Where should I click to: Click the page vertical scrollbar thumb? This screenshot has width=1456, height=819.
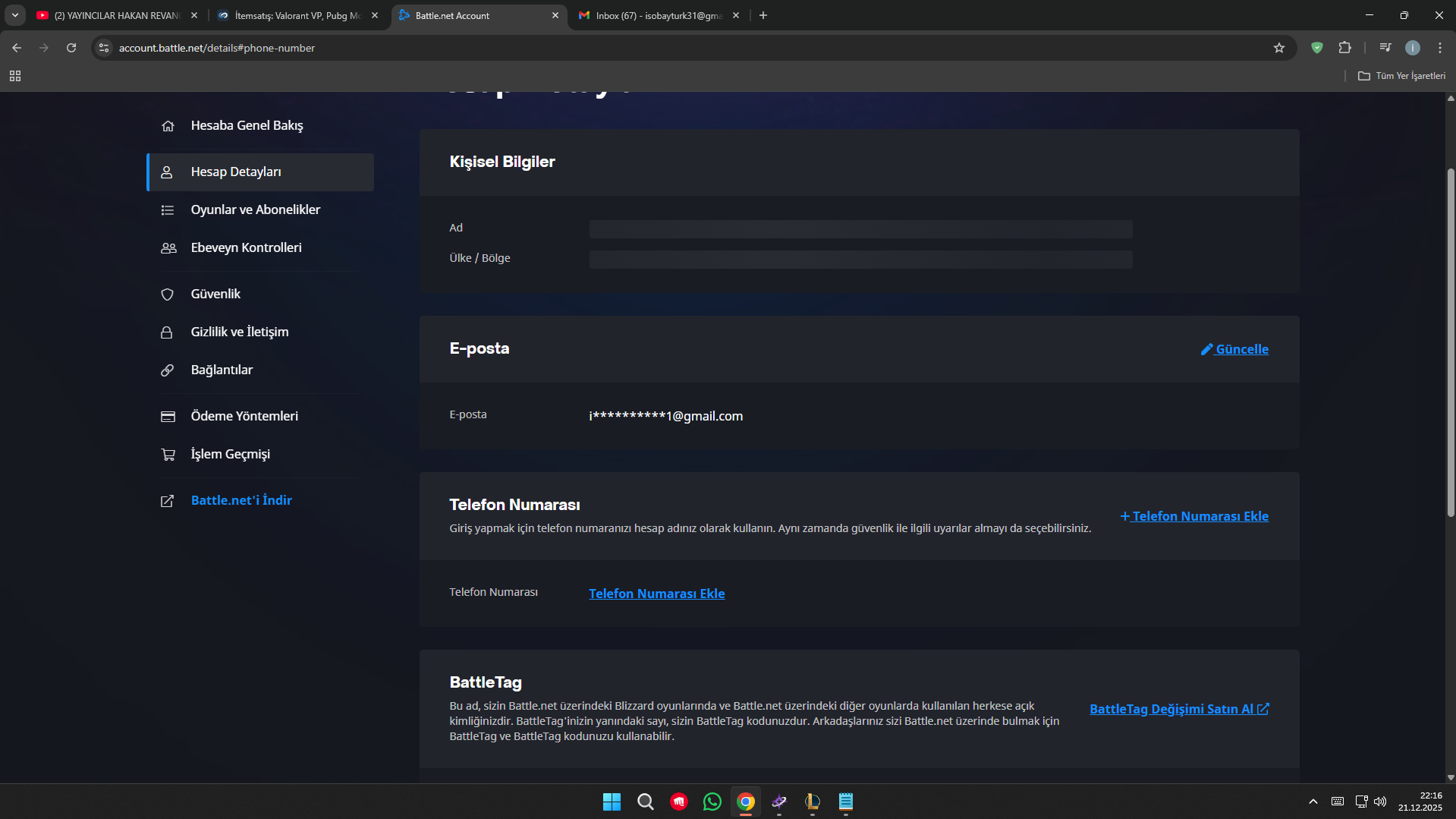pos(1451,342)
